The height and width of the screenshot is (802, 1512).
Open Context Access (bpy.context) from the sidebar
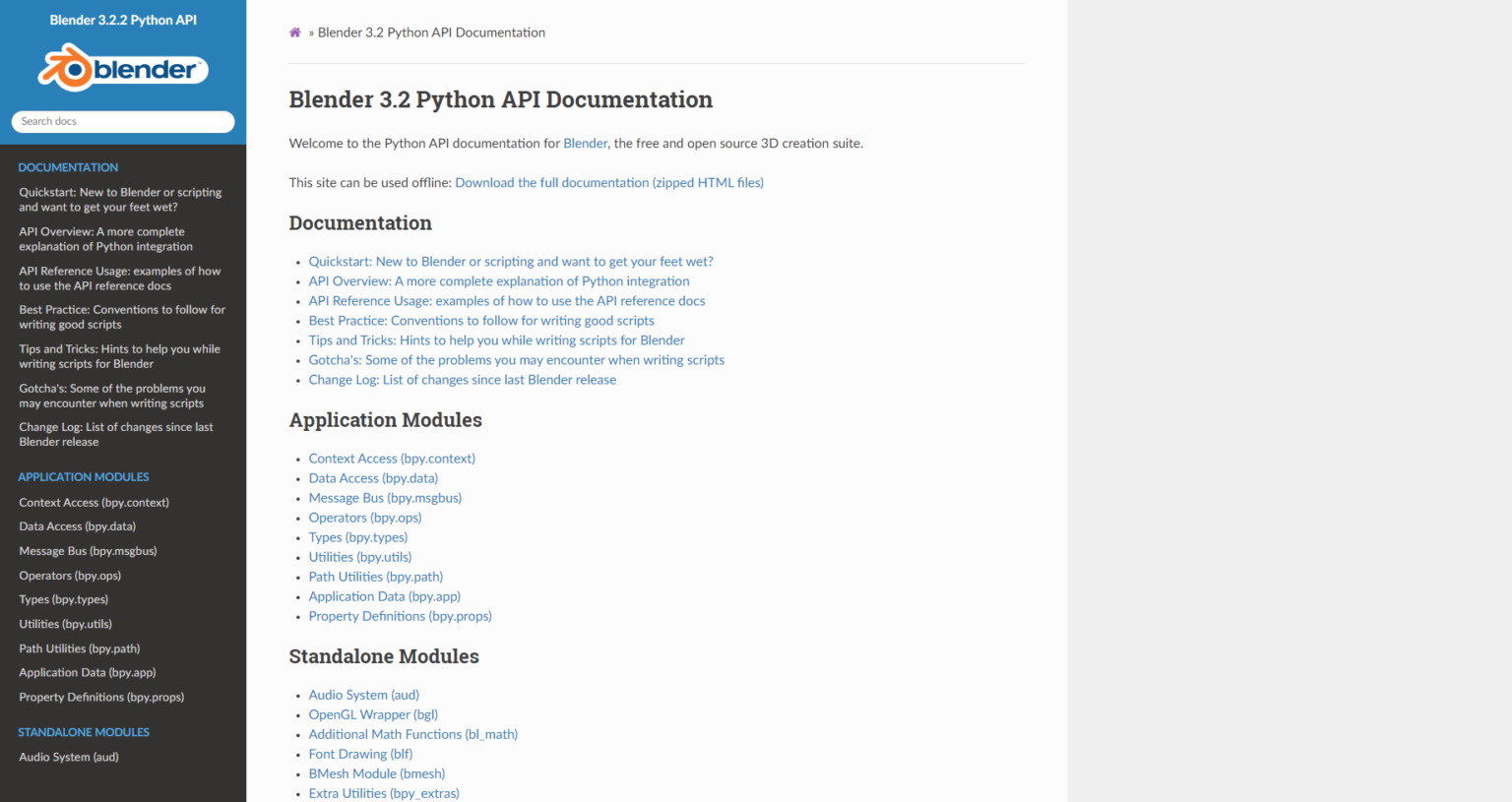point(94,502)
